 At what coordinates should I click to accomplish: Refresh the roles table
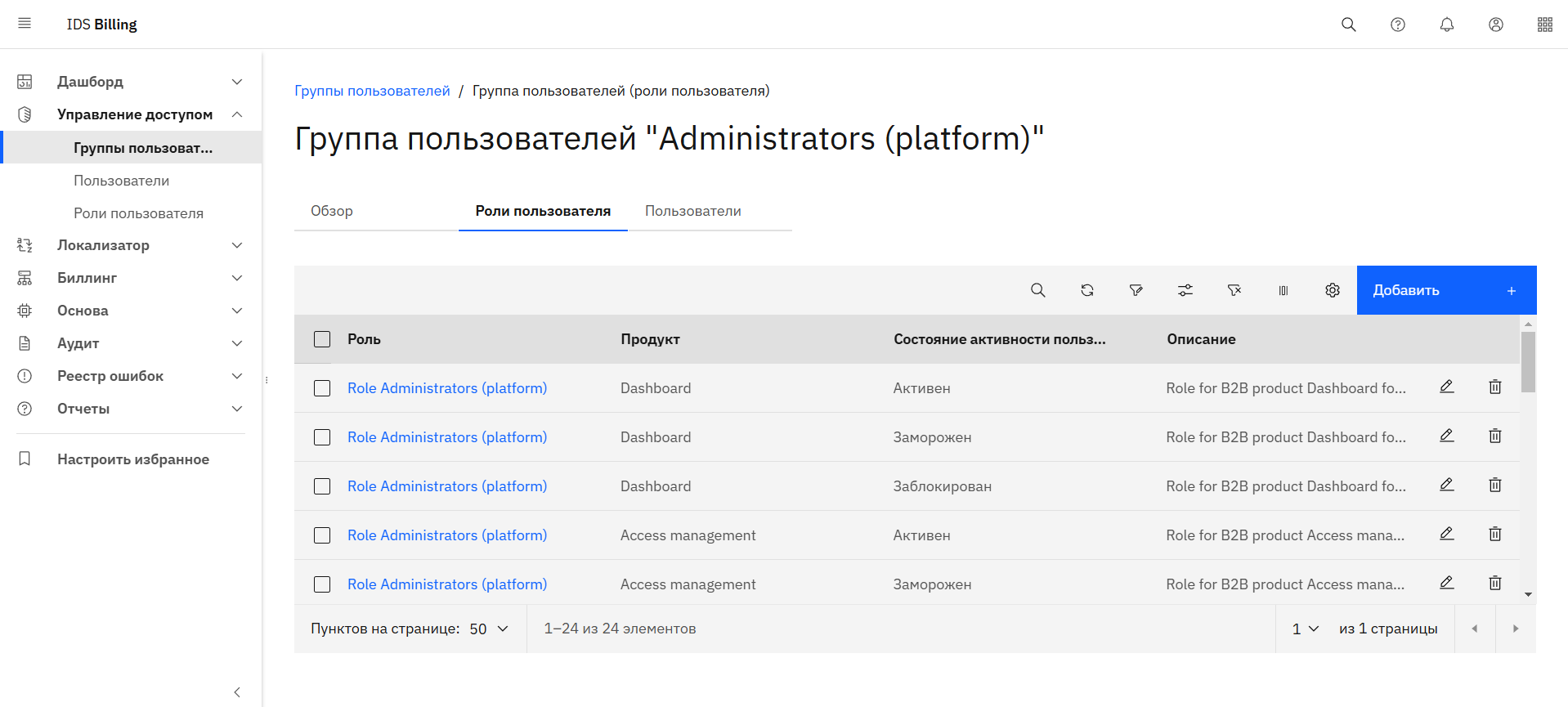(x=1086, y=290)
